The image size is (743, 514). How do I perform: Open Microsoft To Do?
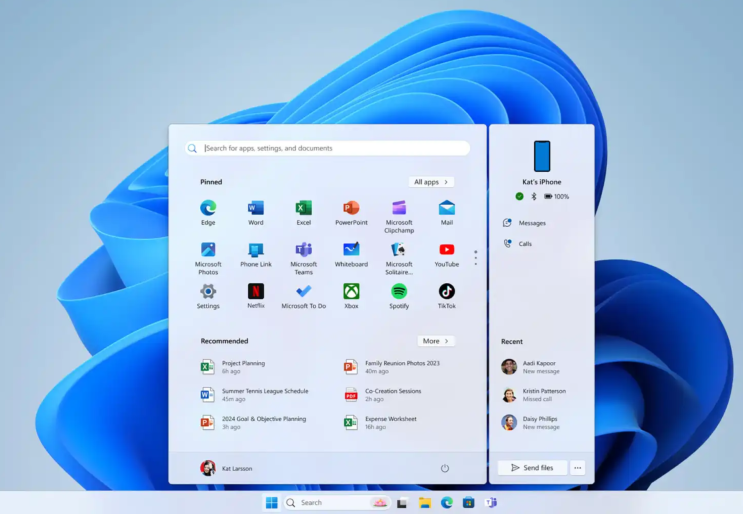pyautogui.click(x=304, y=296)
